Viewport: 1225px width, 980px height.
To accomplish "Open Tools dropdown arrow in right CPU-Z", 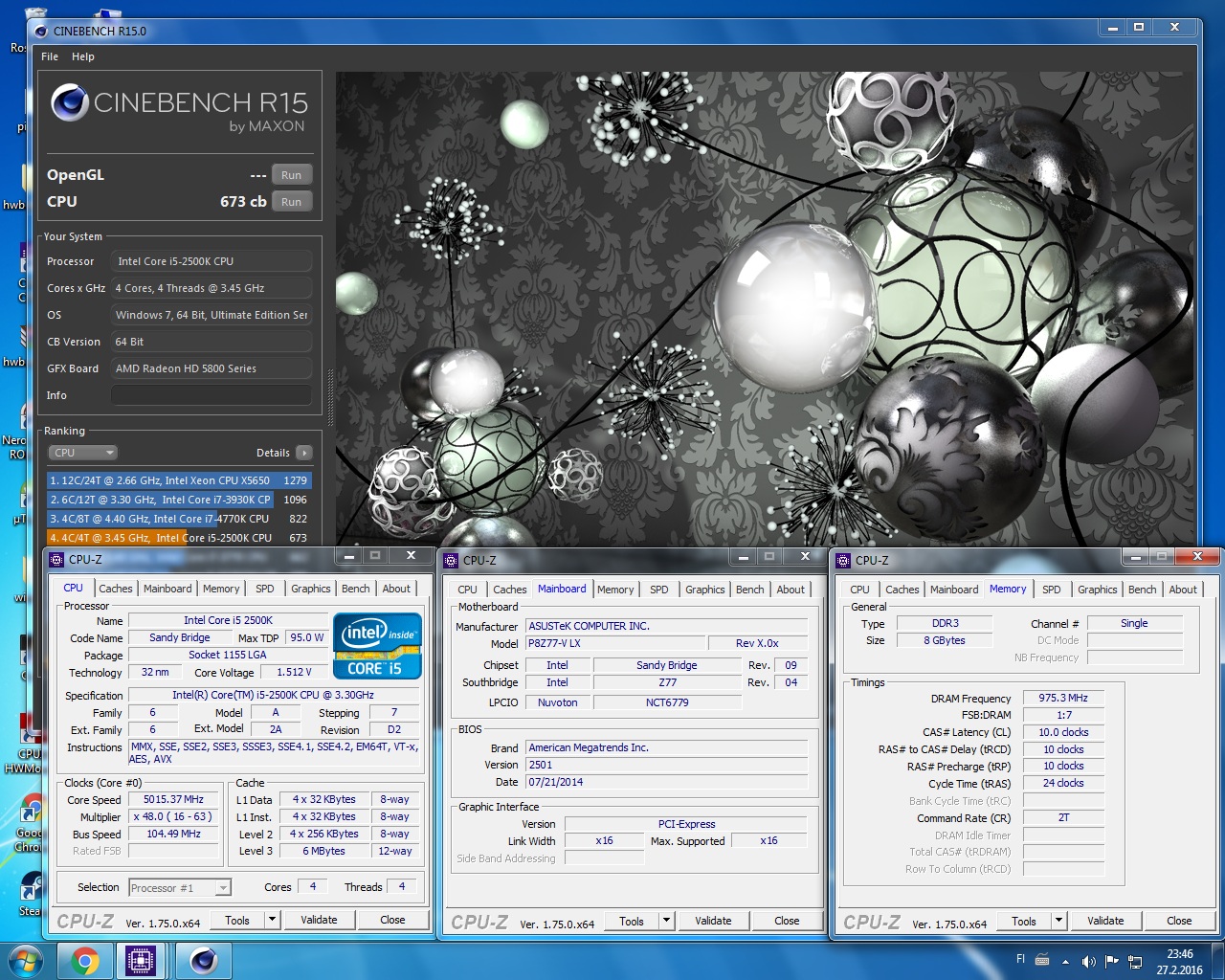I will click(1059, 921).
